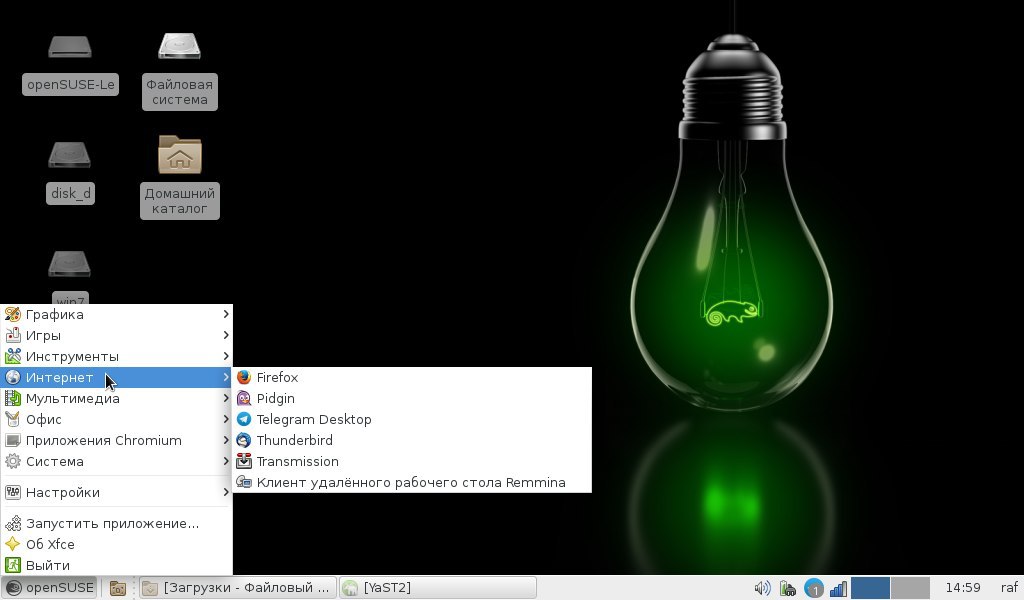Open the volume control tray icon
The width and height of the screenshot is (1024, 600).
pyautogui.click(x=762, y=588)
